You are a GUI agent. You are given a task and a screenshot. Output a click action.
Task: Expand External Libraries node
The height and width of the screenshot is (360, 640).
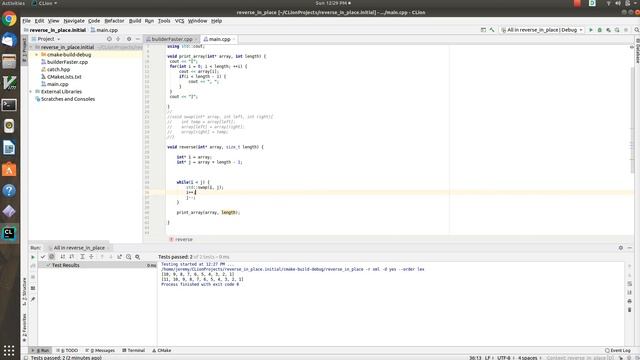pyautogui.click(x=31, y=92)
